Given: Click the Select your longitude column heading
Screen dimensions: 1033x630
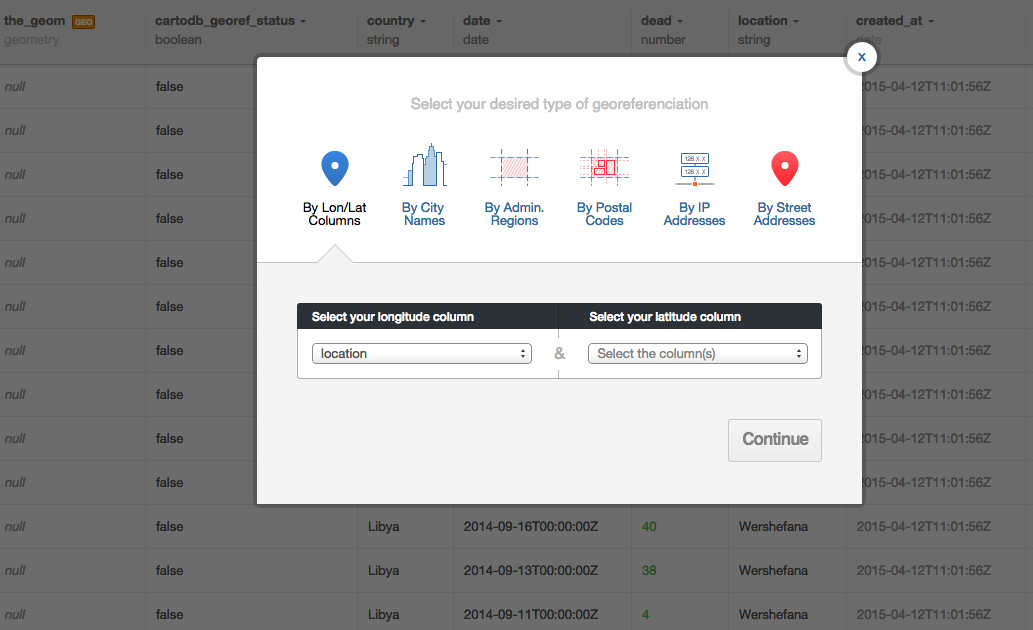Looking at the screenshot, I should tap(393, 317).
